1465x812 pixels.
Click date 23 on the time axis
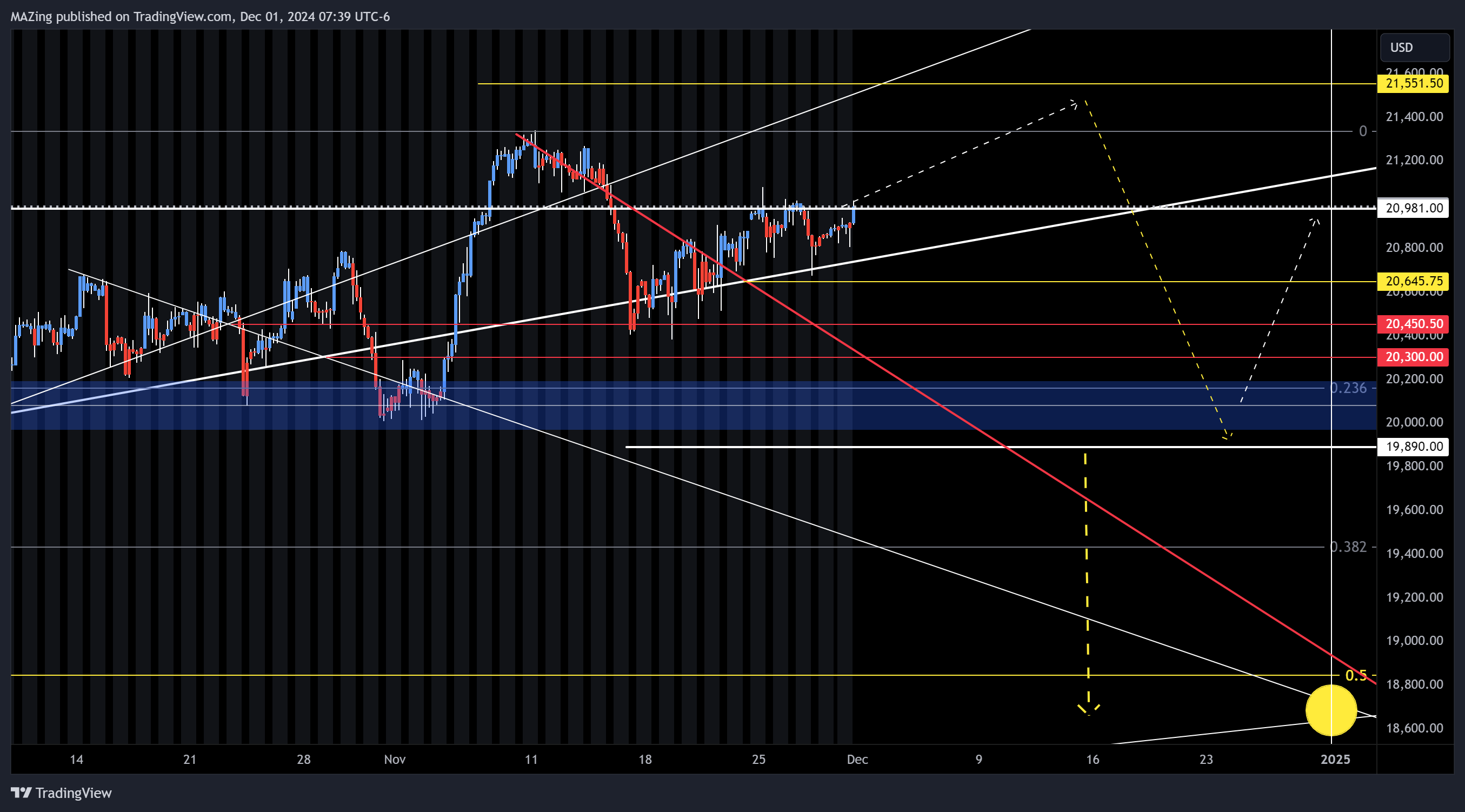click(x=1206, y=760)
